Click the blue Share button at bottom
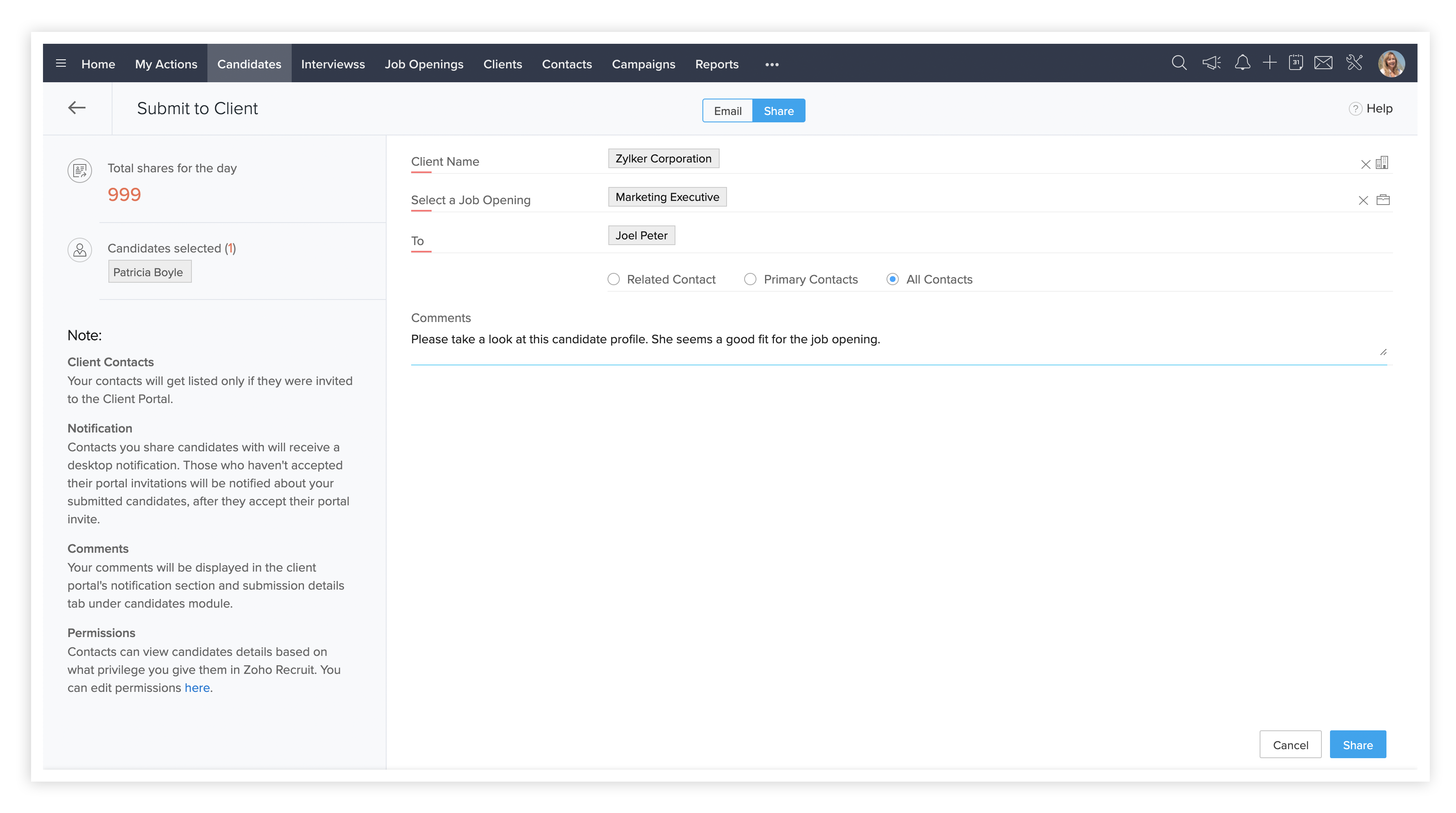The height and width of the screenshot is (813, 1456). point(1357,745)
